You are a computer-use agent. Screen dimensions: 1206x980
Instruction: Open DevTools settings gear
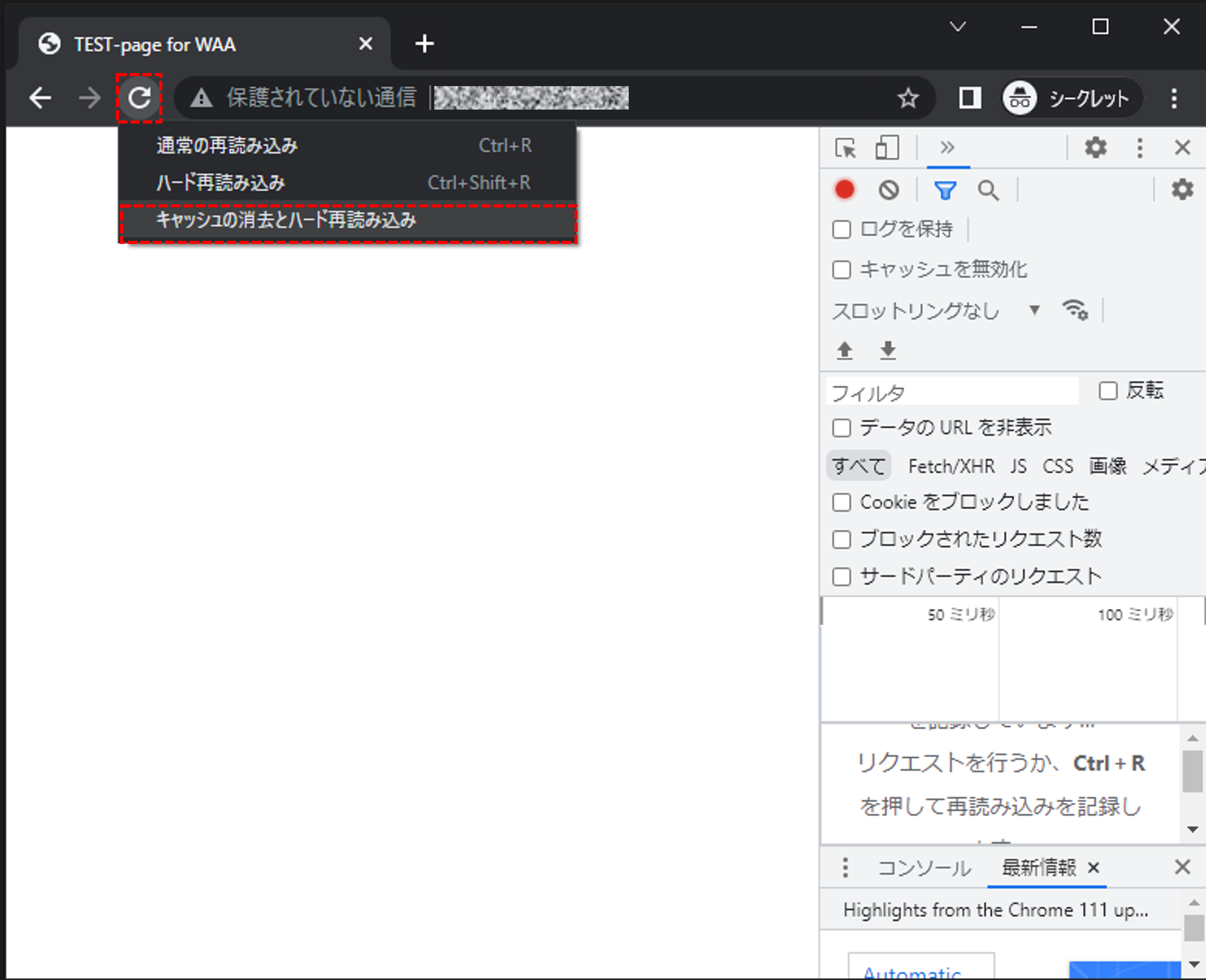tap(1096, 147)
